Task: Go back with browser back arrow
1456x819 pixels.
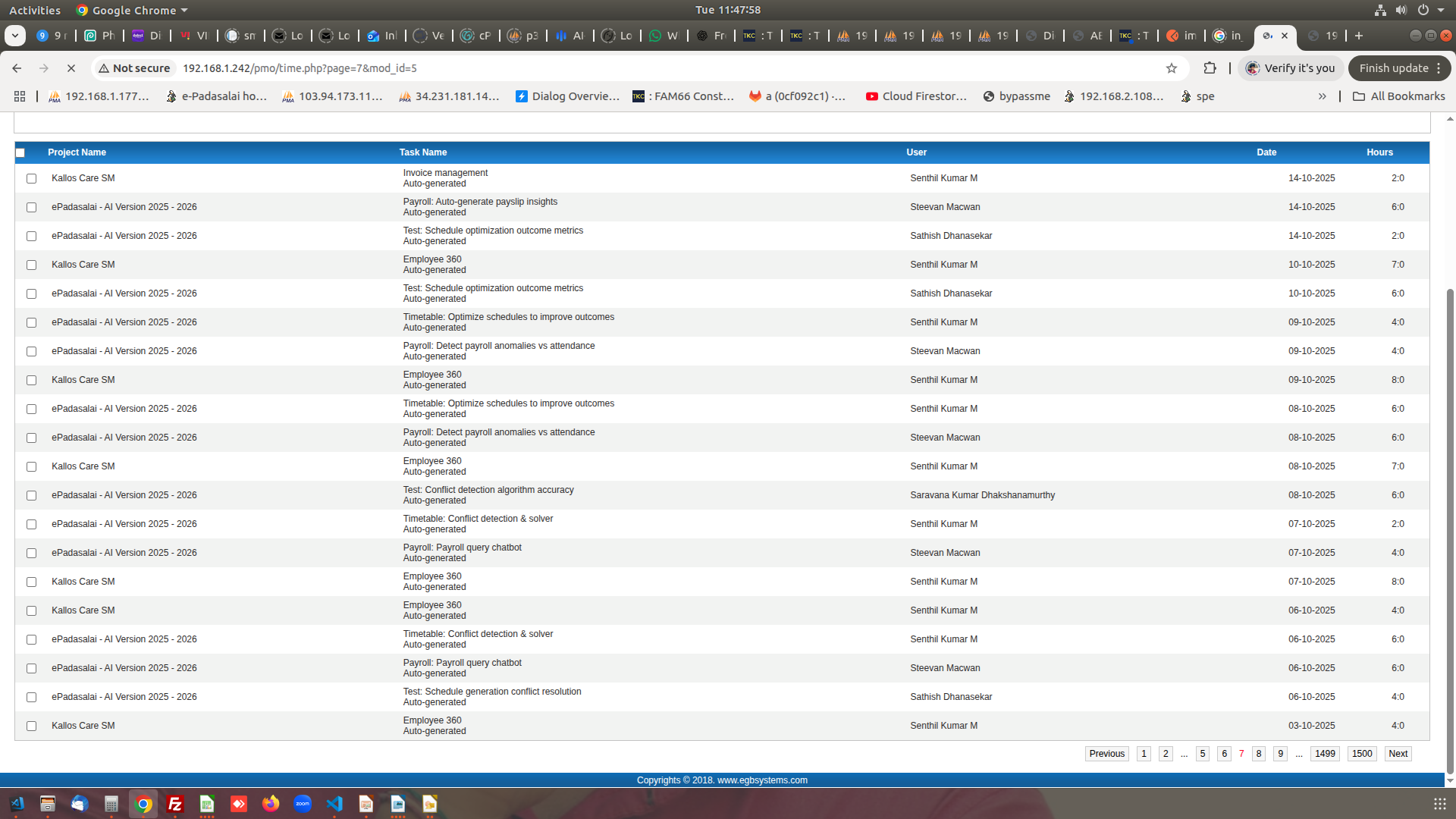Action: pyautogui.click(x=17, y=68)
